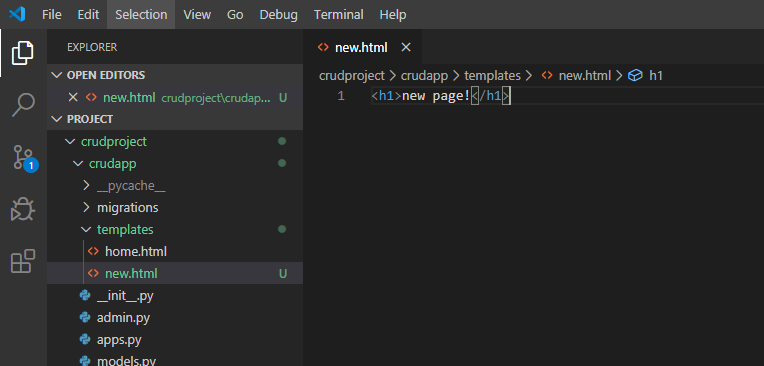Click the modified dot beside crudproject
This screenshot has height=366, width=764.
[x=282, y=141]
